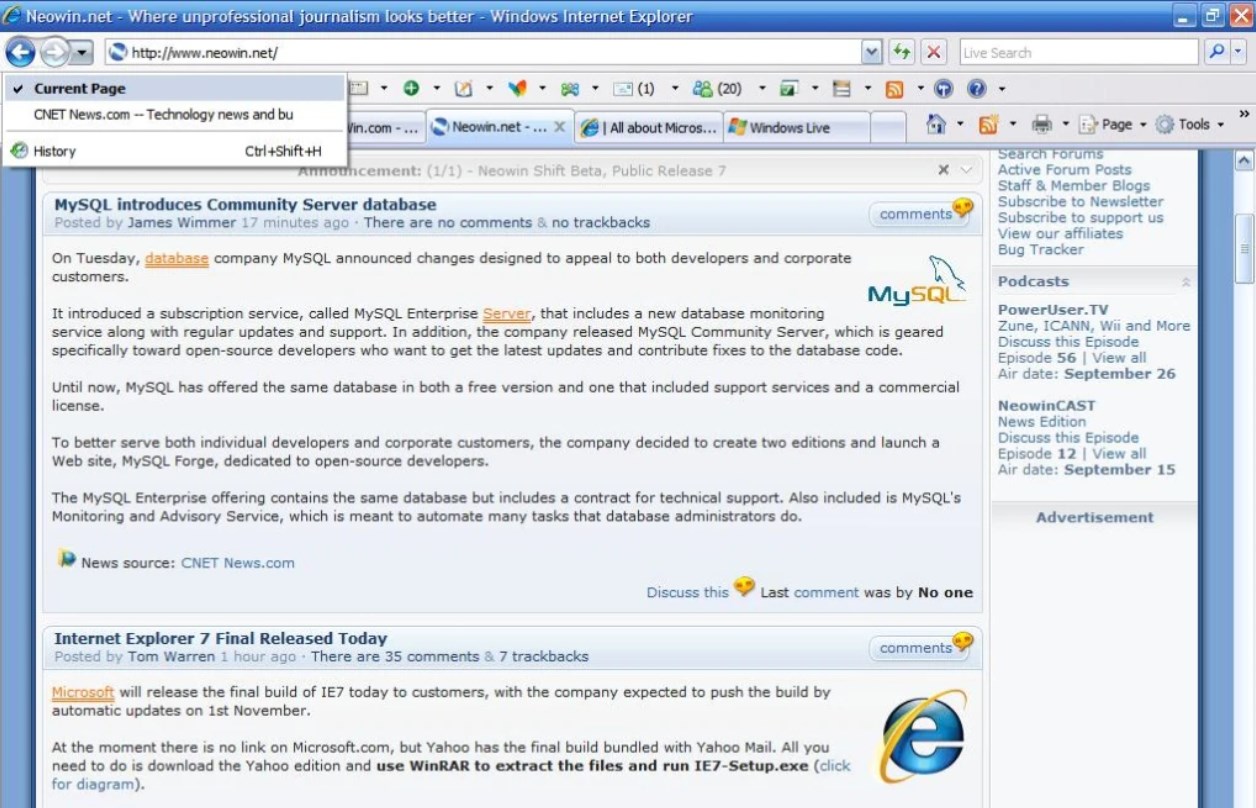Click the Home house icon
The height and width of the screenshot is (808, 1256).
click(x=936, y=124)
